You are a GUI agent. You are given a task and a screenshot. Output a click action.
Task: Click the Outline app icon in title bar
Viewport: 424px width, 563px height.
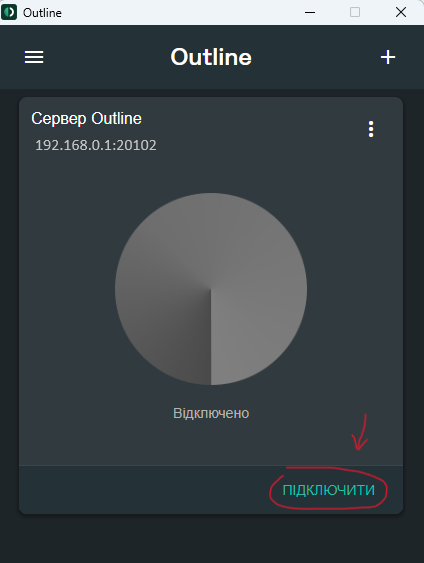(x=9, y=12)
